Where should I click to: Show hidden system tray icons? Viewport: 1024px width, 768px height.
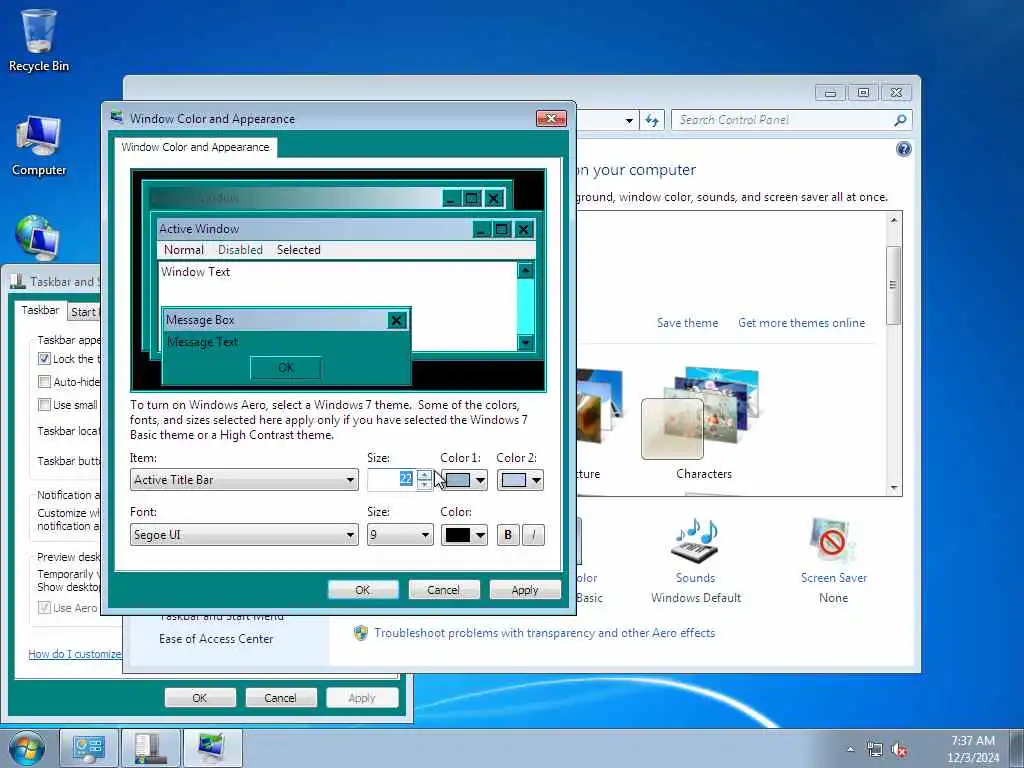(850, 749)
